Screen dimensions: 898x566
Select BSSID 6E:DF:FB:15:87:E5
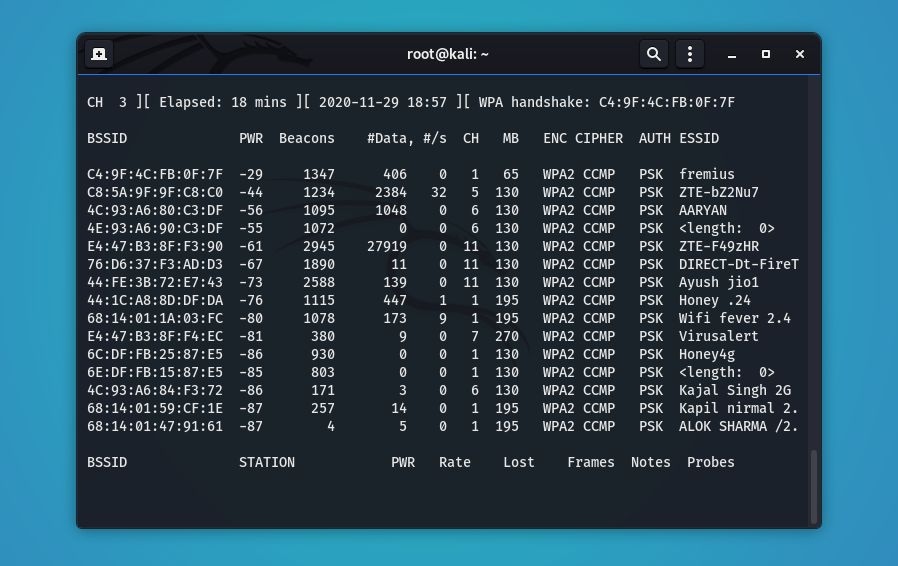click(155, 372)
